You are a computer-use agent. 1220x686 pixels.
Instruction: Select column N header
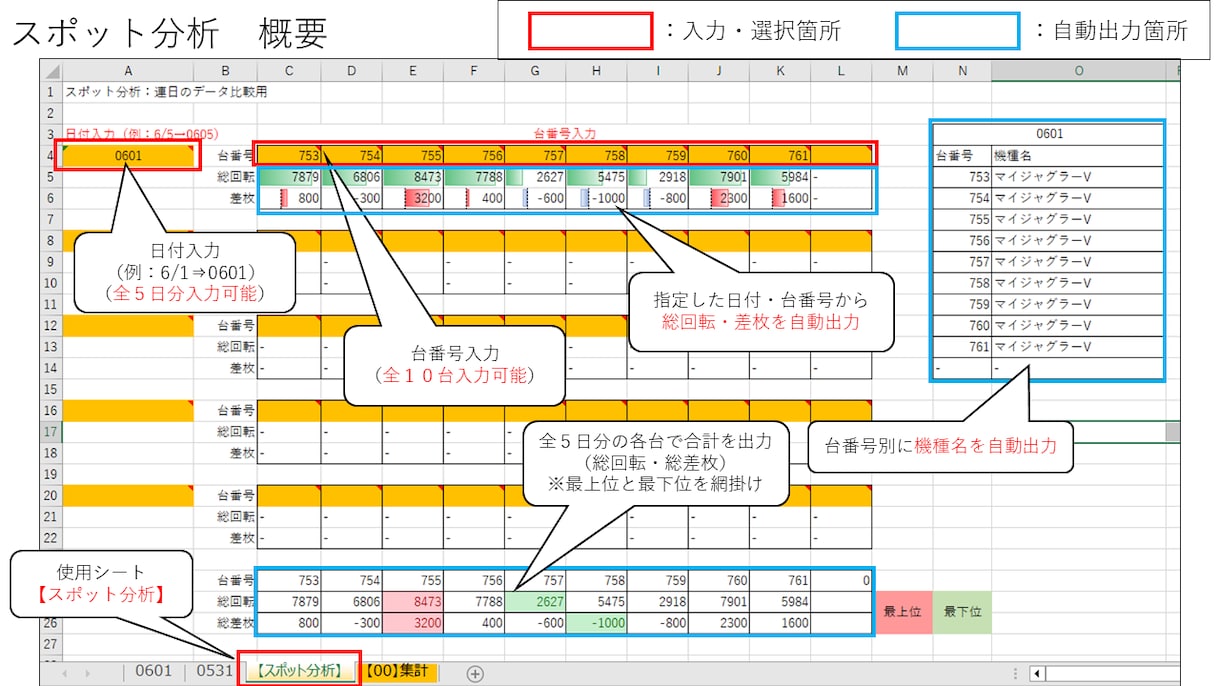point(962,71)
